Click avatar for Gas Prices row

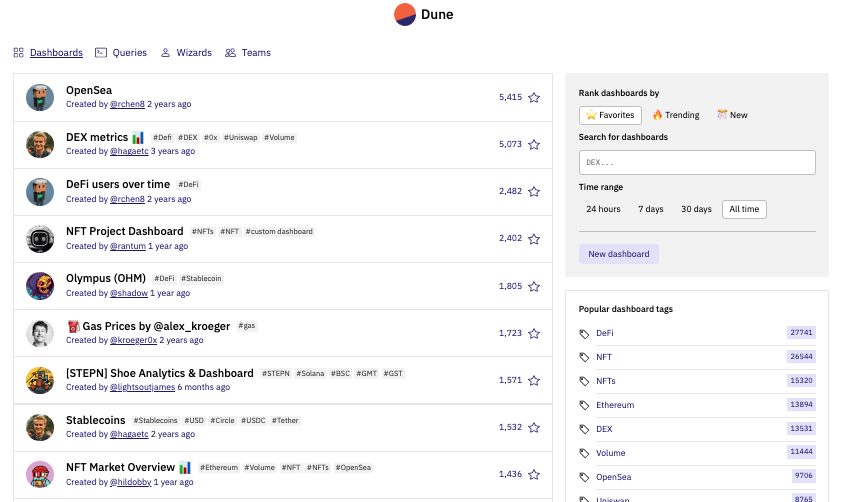tap(40, 333)
